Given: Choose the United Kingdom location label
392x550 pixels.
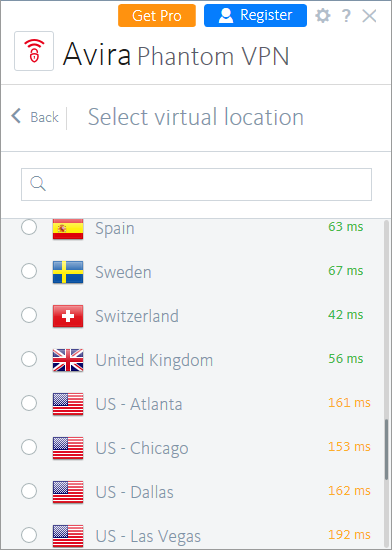Looking at the screenshot, I should 154,360.
